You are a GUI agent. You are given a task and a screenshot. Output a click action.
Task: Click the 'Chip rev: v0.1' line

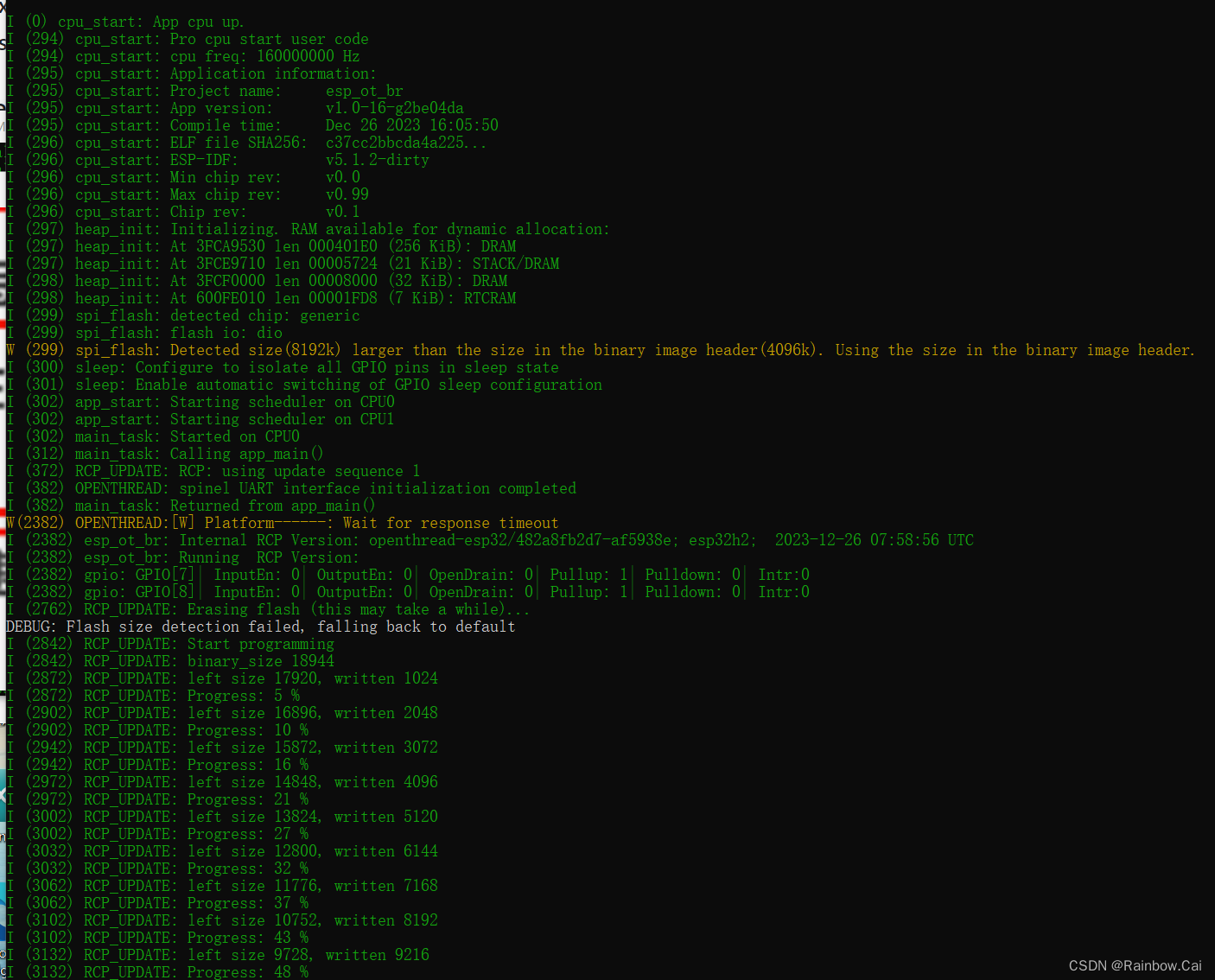coord(183,212)
